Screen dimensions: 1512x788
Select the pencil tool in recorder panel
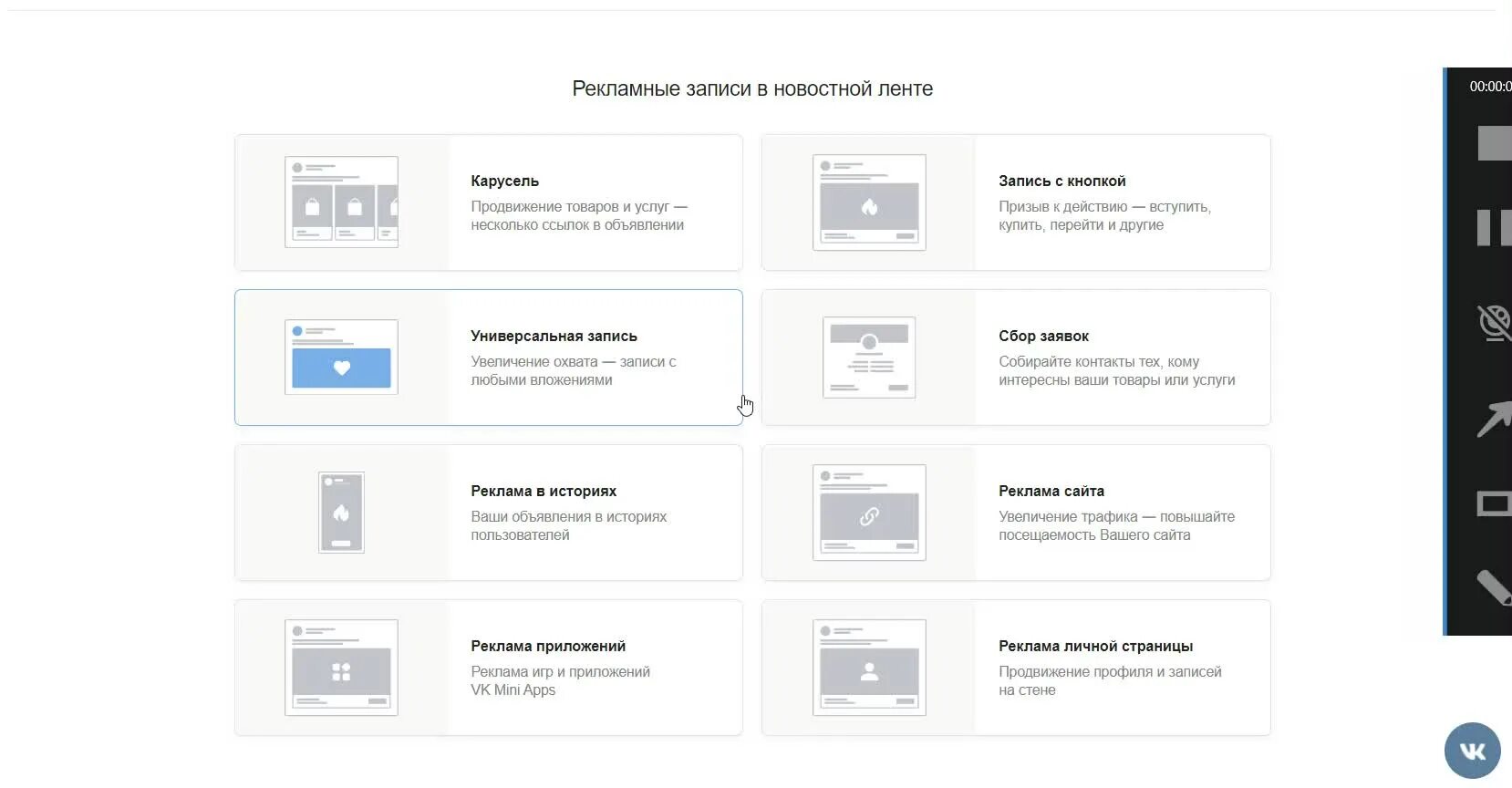pyautogui.click(x=1495, y=586)
